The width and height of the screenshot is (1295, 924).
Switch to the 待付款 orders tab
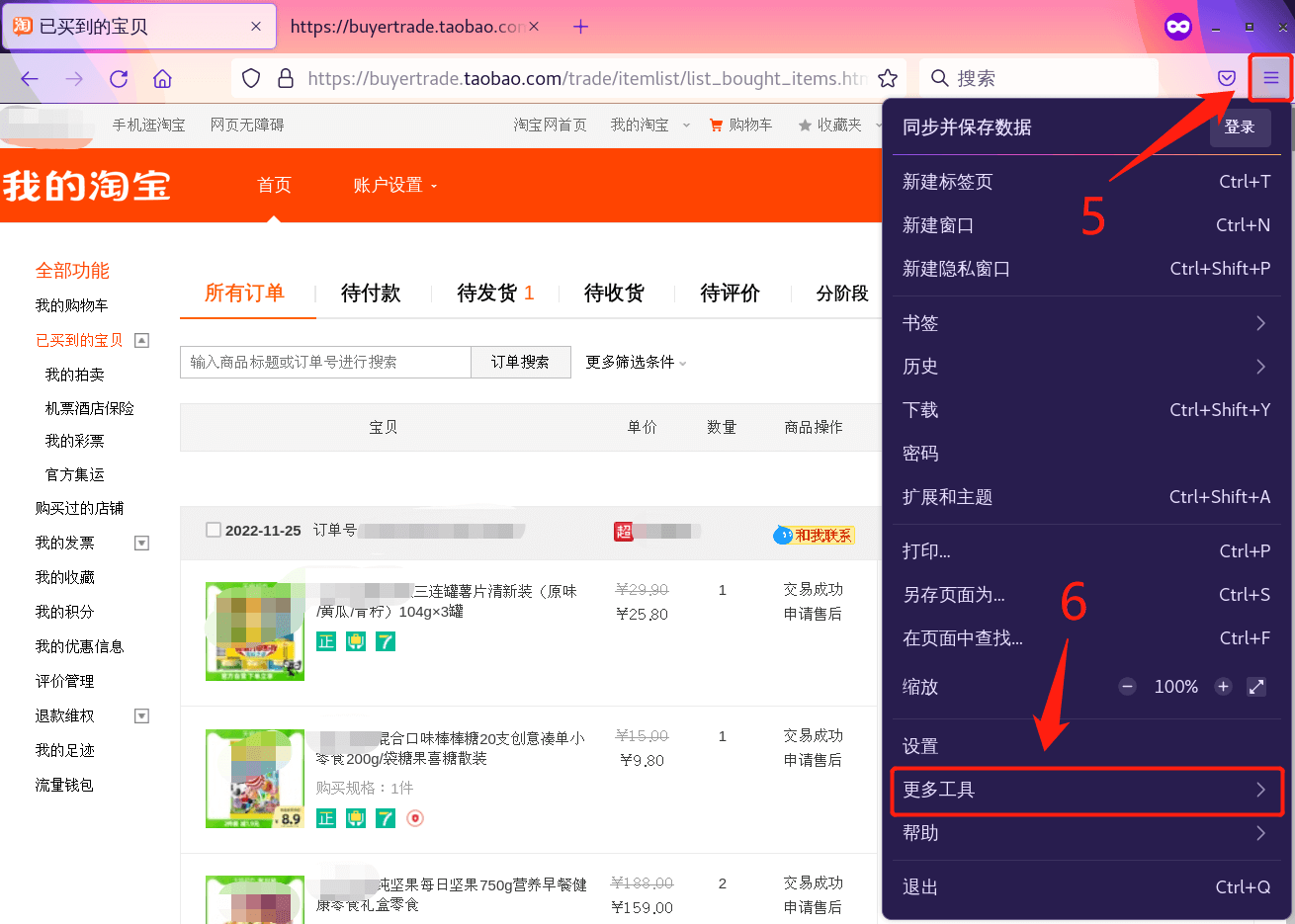(371, 293)
